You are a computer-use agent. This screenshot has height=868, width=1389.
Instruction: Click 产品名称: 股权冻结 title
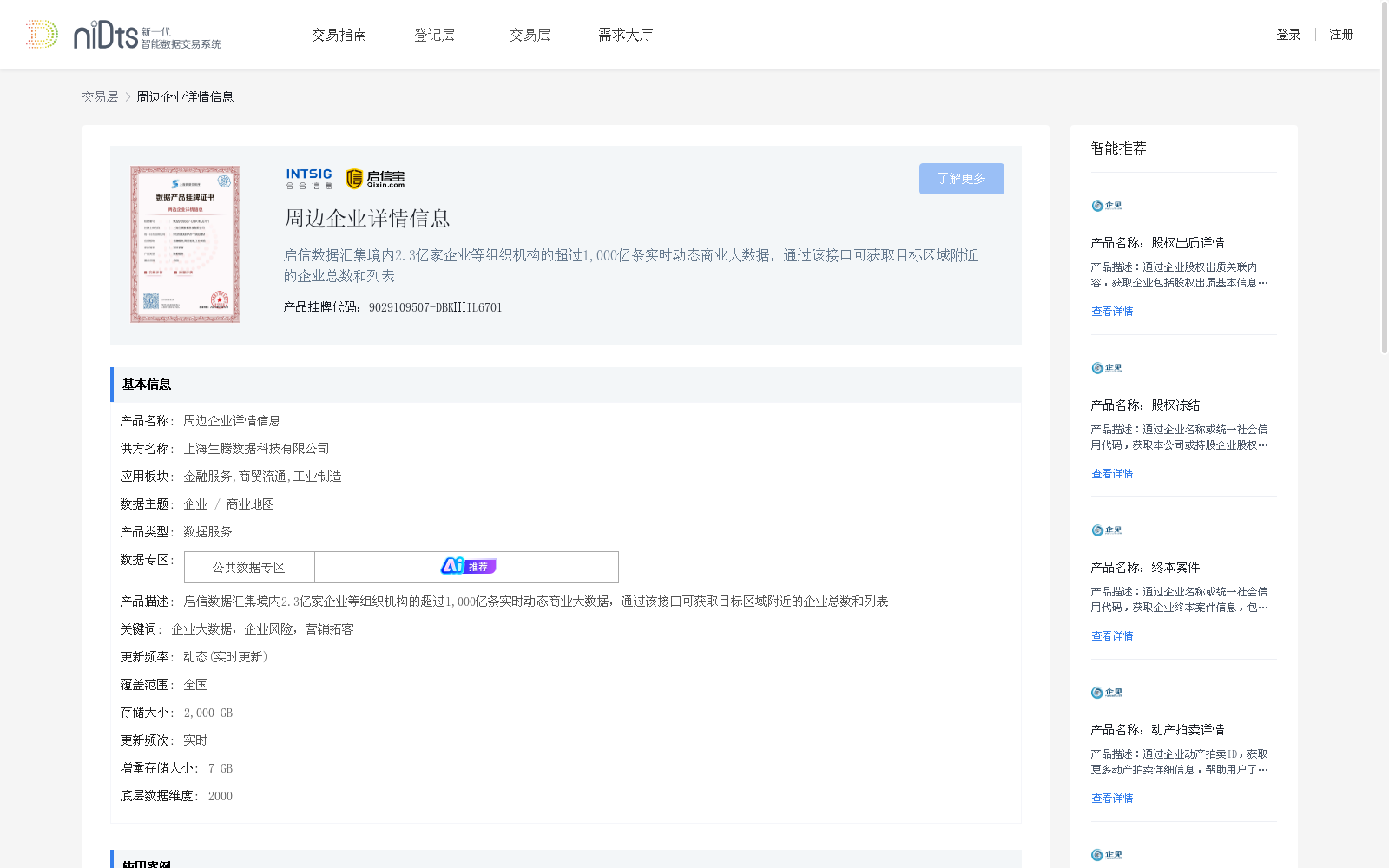point(1145,405)
